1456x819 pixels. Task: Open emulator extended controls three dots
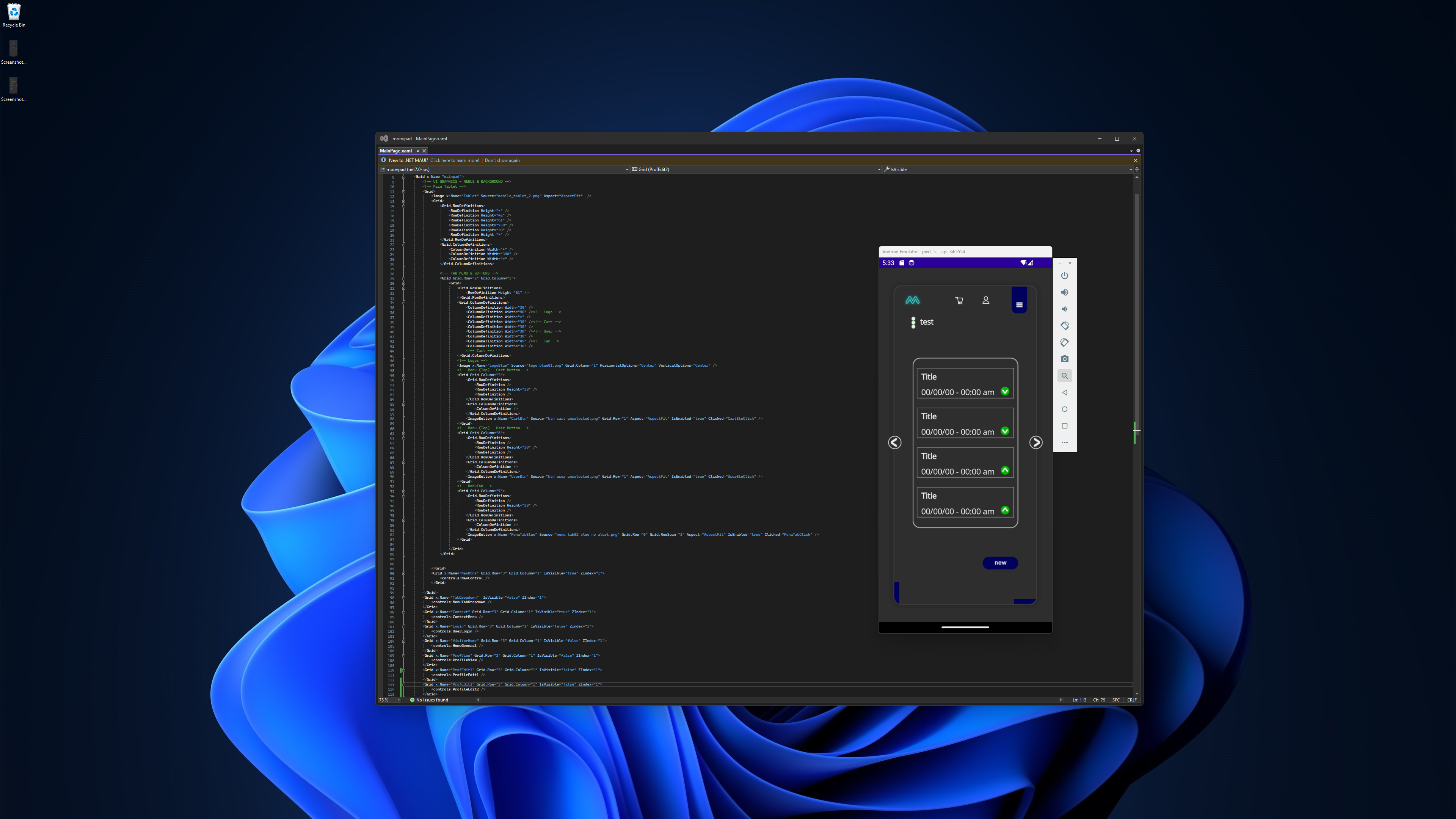click(1064, 442)
